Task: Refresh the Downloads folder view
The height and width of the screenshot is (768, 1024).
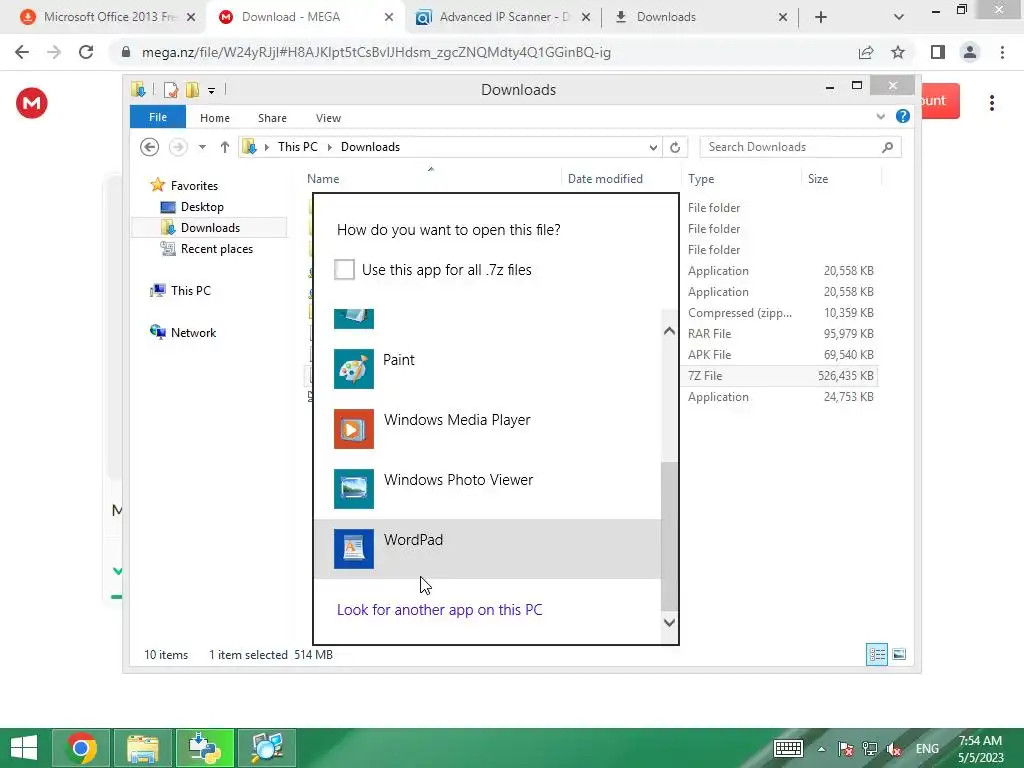Action: [x=675, y=147]
